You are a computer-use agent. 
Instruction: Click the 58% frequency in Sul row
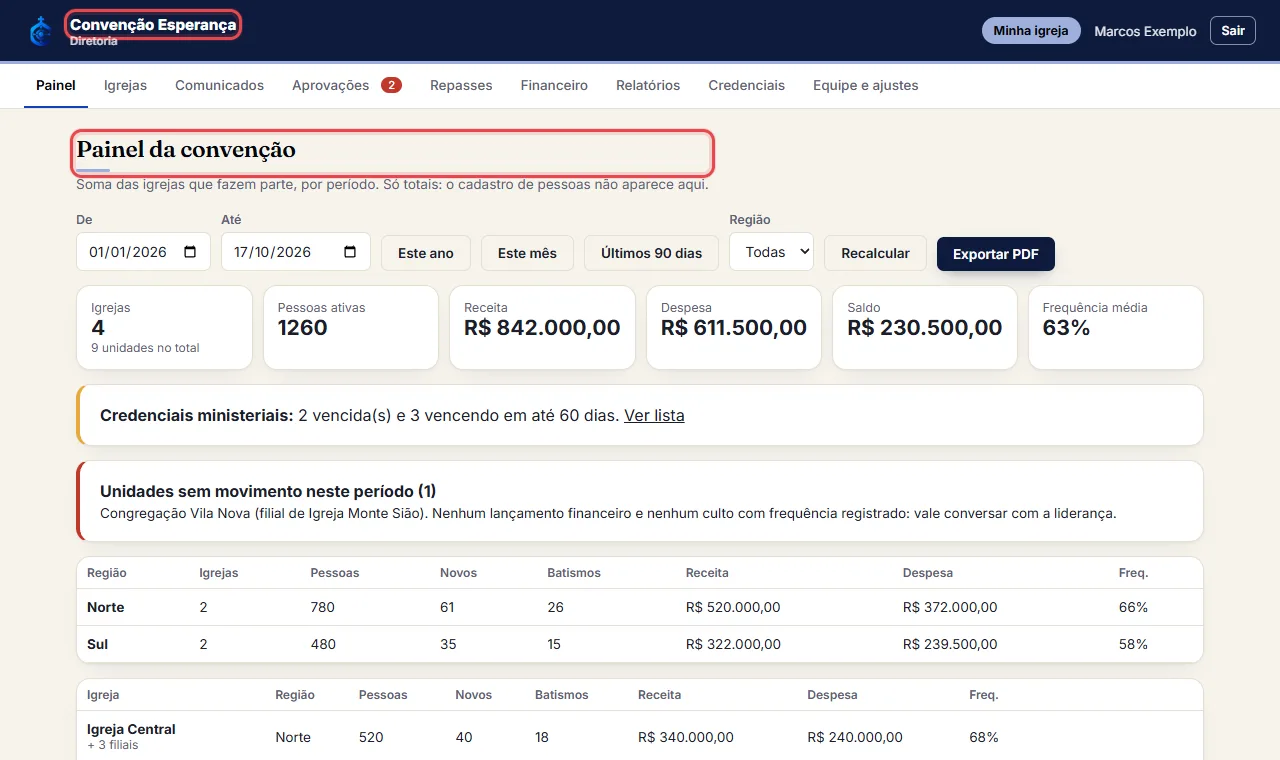tap(1133, 644)
